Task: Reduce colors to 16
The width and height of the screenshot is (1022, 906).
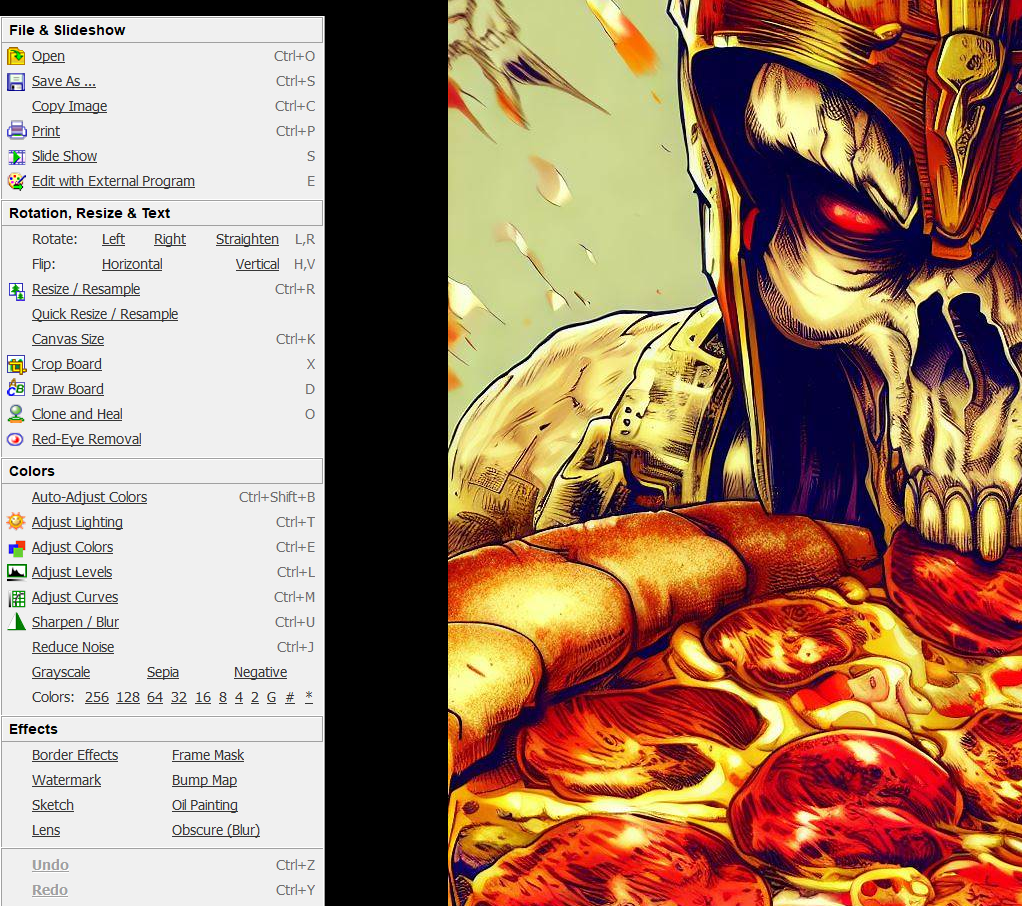Action: (203, 697)
